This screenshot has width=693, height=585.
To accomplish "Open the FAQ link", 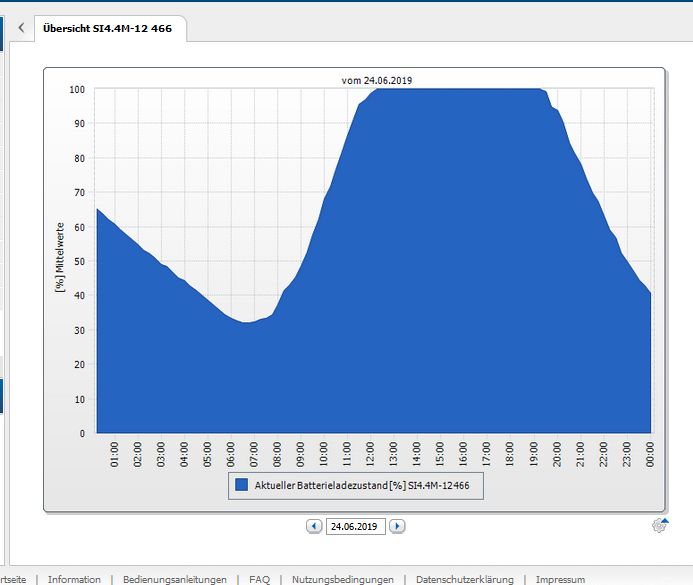I will (x=259, y=579).
